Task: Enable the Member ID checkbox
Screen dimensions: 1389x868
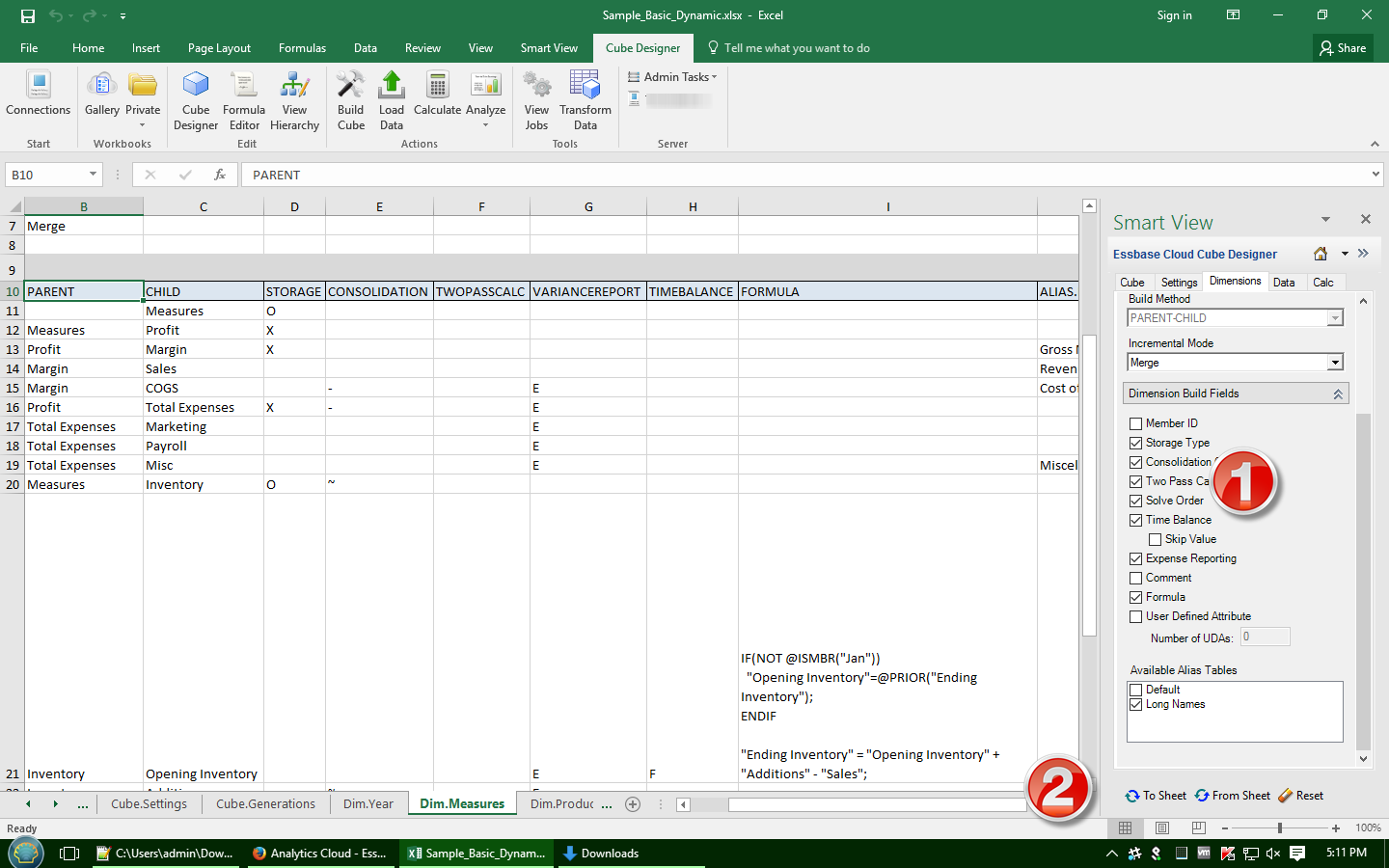Action: pos(1136,423)
